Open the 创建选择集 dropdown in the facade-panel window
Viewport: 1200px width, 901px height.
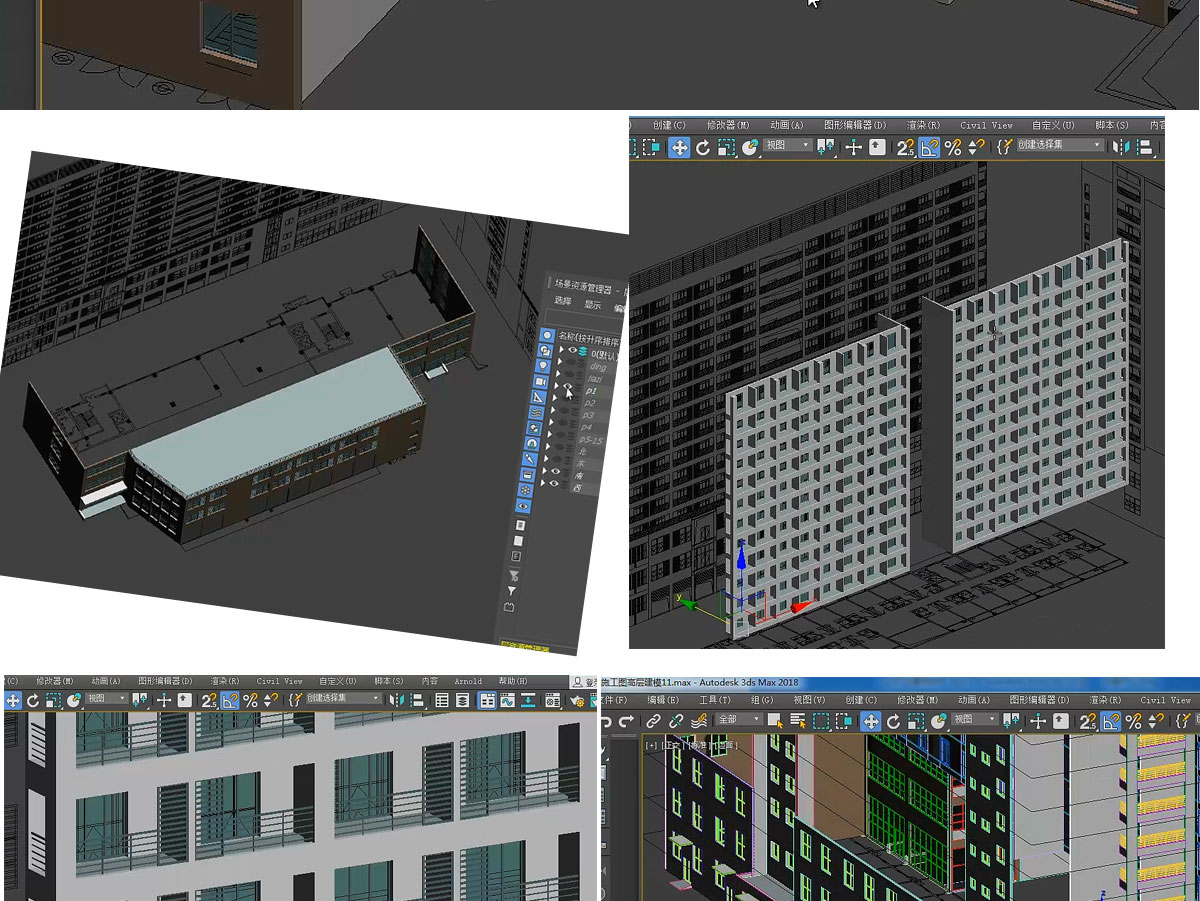point(1060,146)
